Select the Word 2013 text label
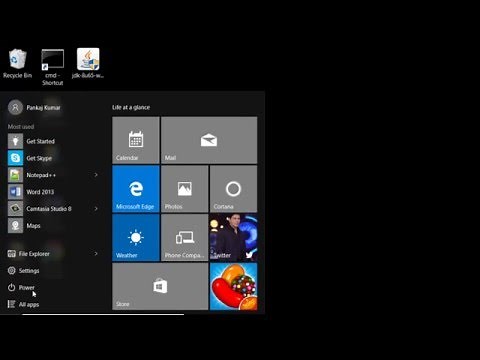 [40, 192]
